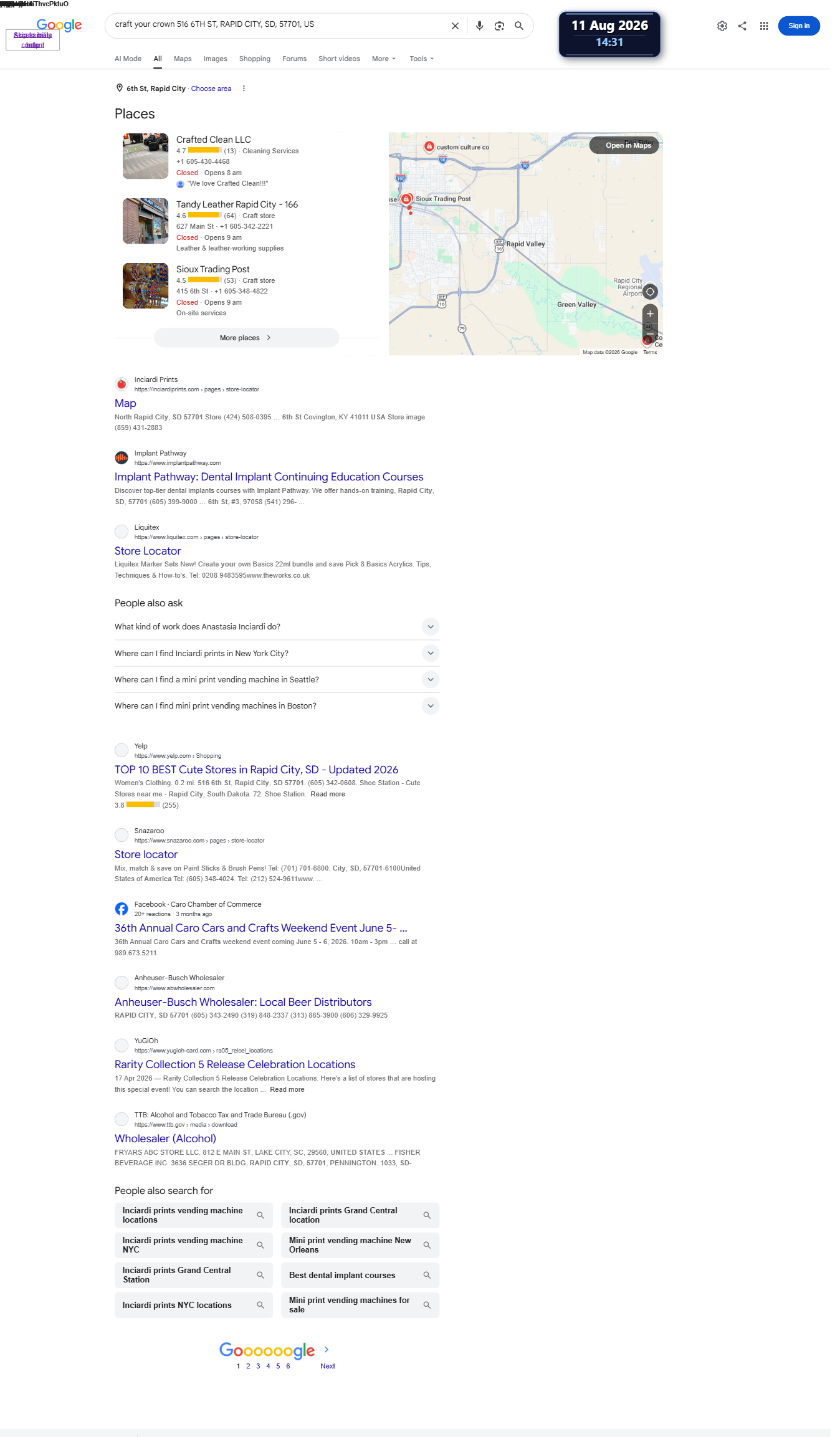This screenshot has height=1437, width=840.
Task: Open quick settings gear
Action: (722, 26)
